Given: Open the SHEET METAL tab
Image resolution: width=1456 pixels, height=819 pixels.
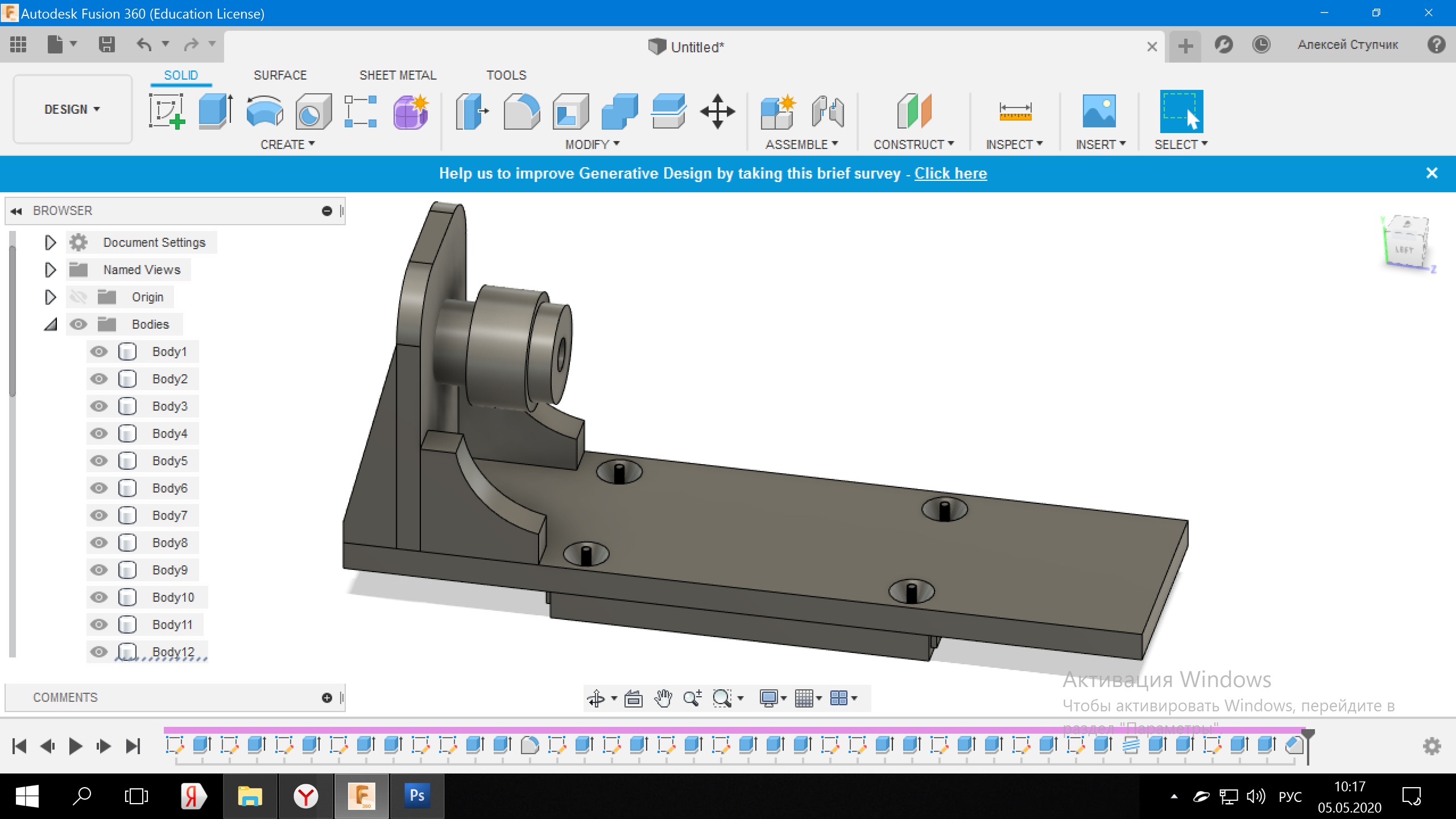Looking at the screenshot, I should (398, 75).
